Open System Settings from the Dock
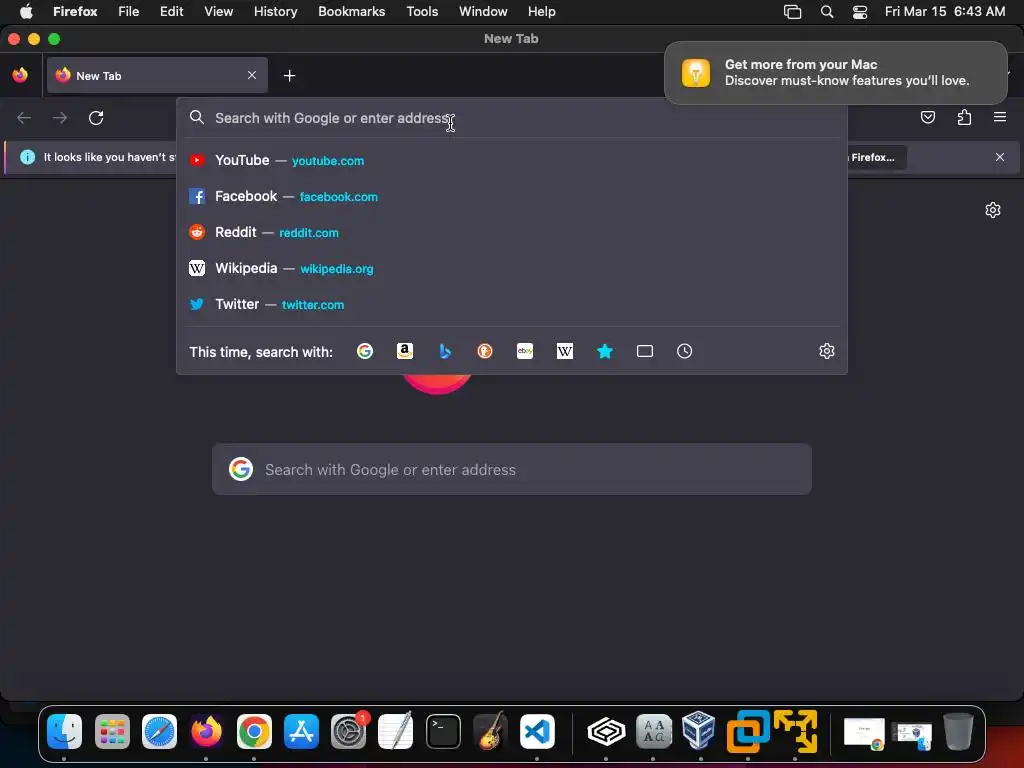1024x768 pixels. pyautogui.click(x=349, y=731)
